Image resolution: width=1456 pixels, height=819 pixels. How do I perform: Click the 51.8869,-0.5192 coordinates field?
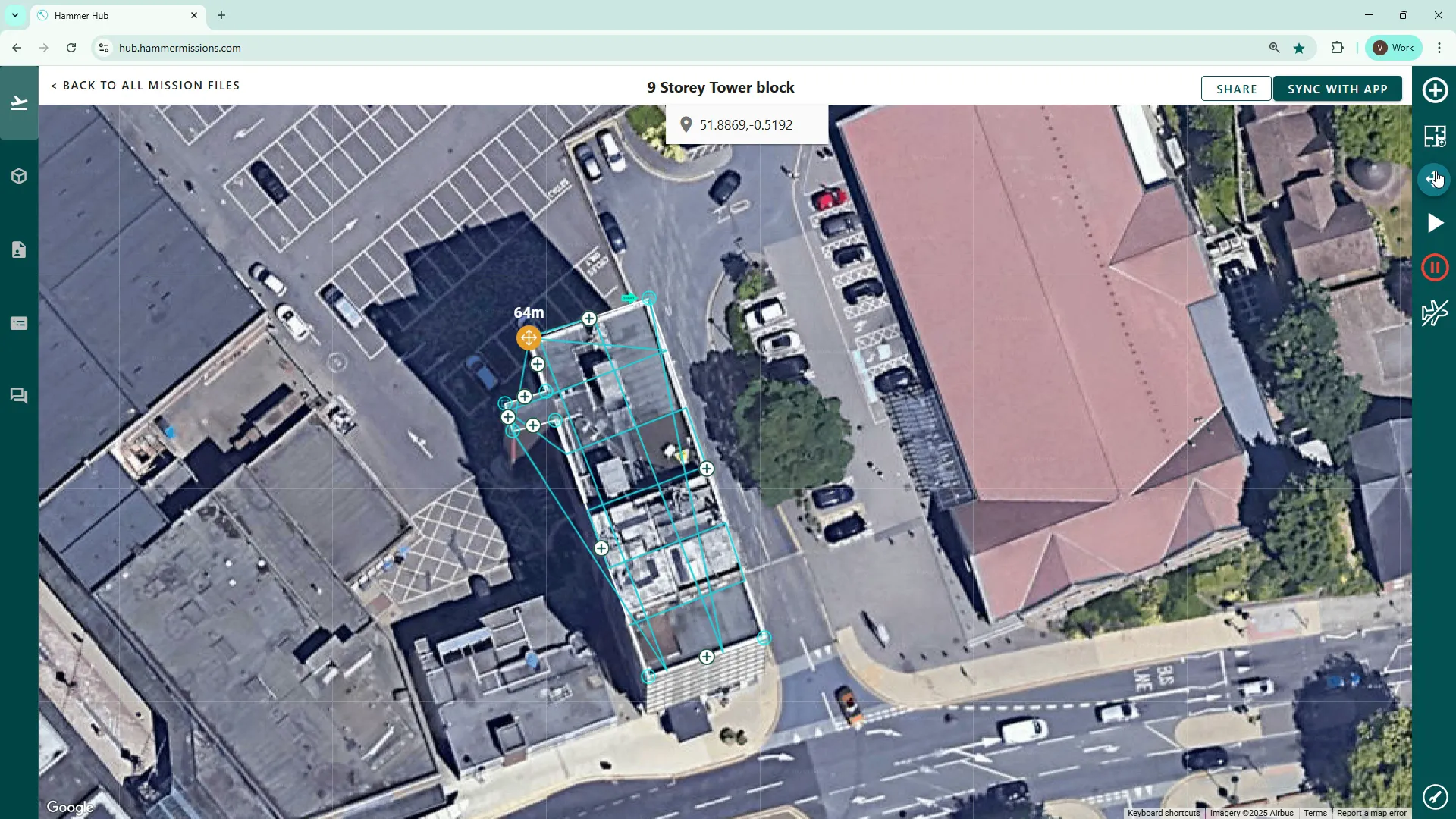pyautogui.click(x=746, y=125)
